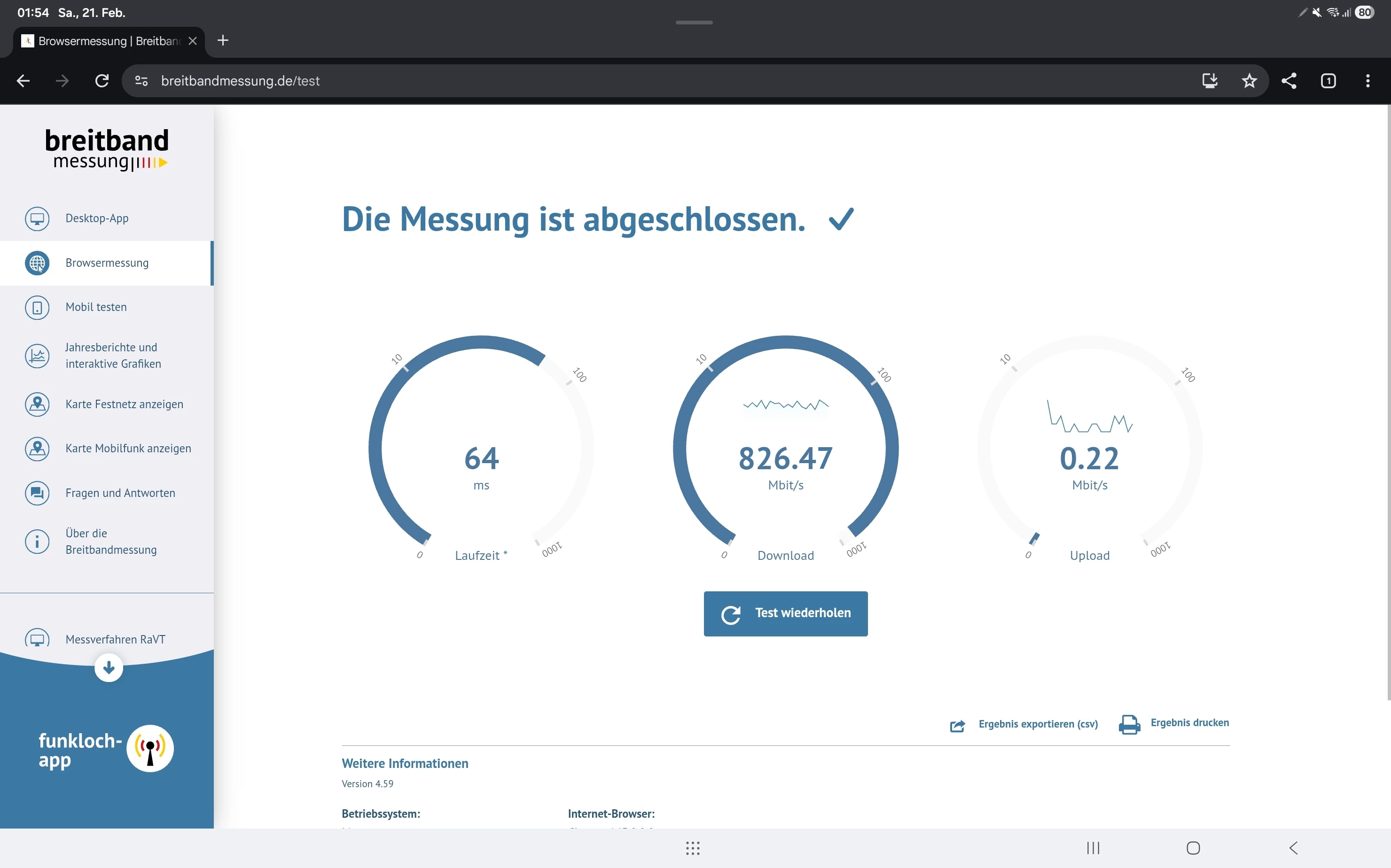Open Jahresberichte und interaktive Grafiken chart icon

point(37,356)
